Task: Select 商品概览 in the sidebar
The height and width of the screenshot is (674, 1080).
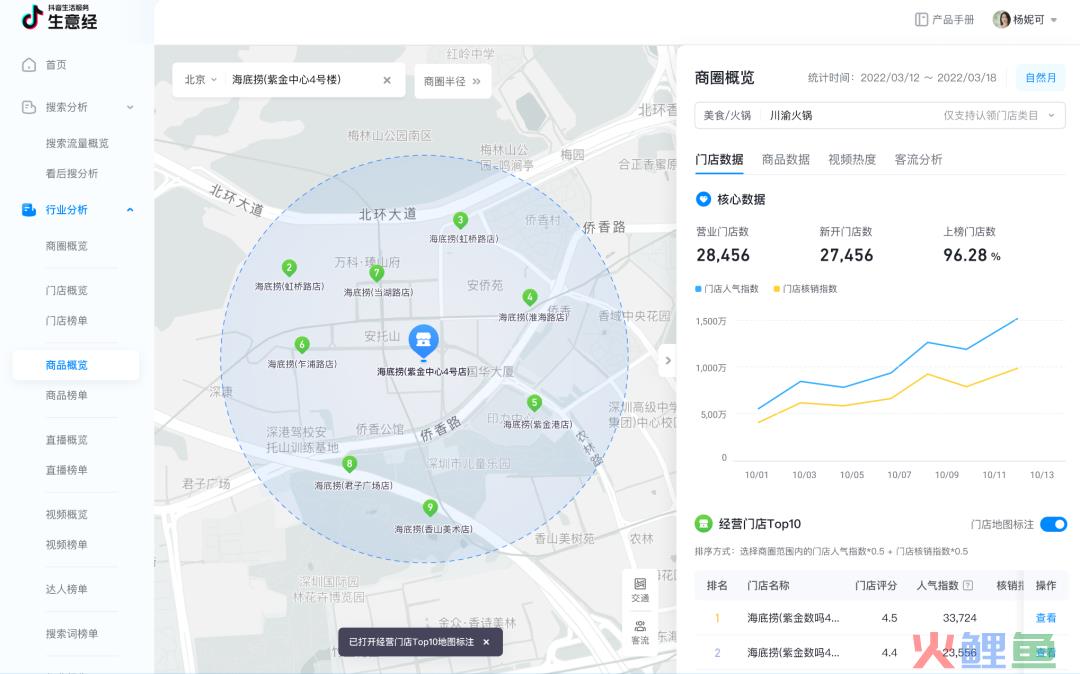Action: point(76,365)
